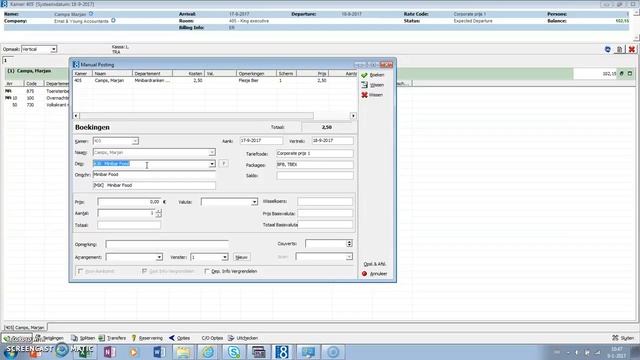Click the Aank. date field

point(261,140)
